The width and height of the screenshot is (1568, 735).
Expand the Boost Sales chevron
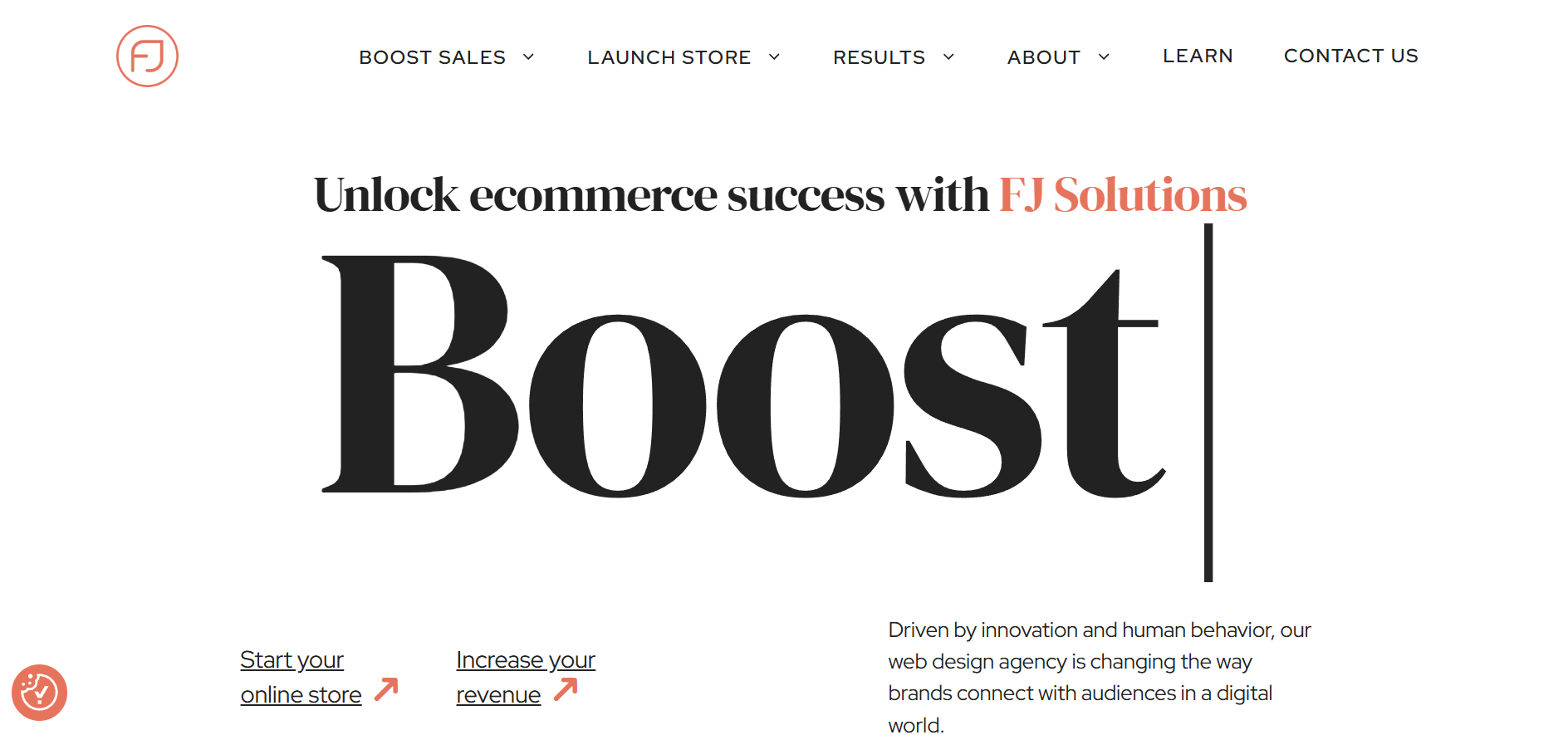coord(528,56)
